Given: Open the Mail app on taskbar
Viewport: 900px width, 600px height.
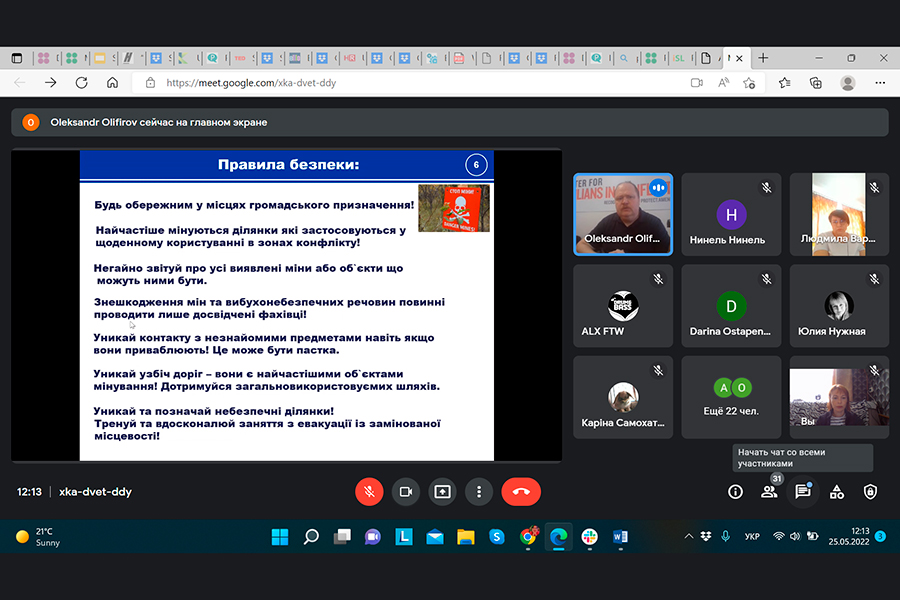Looking at the screenshot, I should click(x=435, y=537).
